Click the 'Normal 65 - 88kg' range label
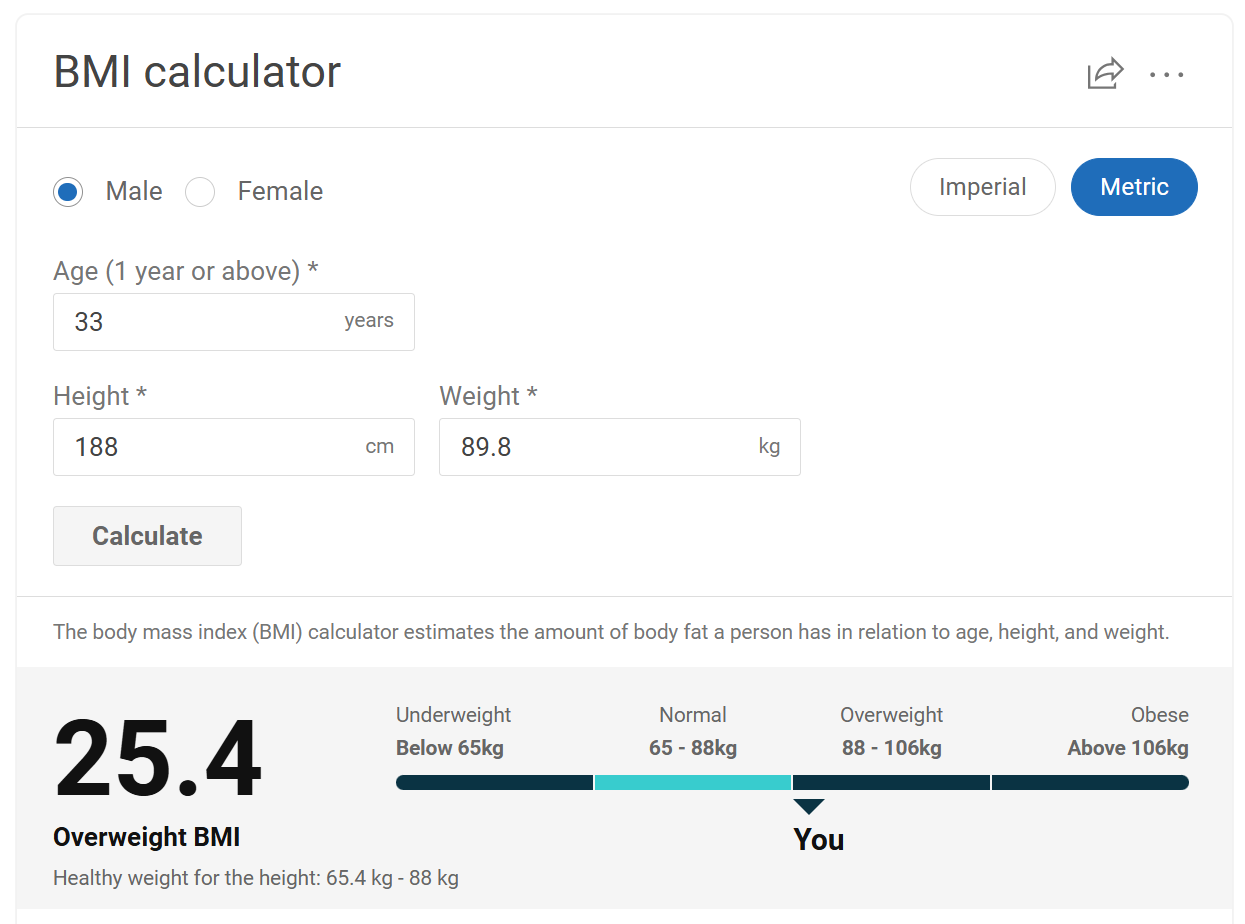 point(693,732)
